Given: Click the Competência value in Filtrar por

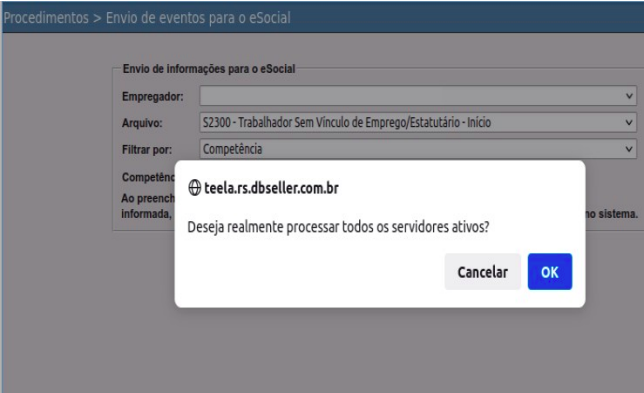Looking at the screenshot, I should pyautogui.click(x=232, y=149).
